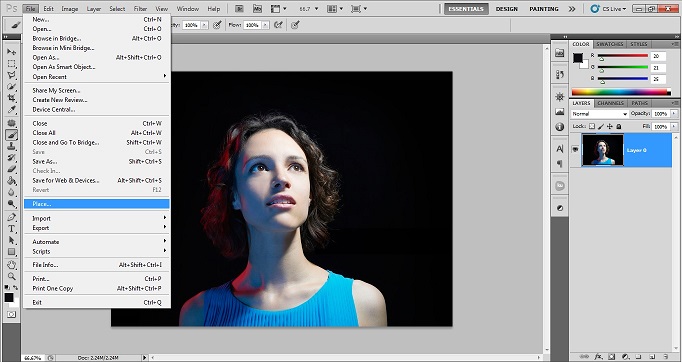
Task: Toggle Quick Mask mode at toolbox bottom
Action: (11, 314)
